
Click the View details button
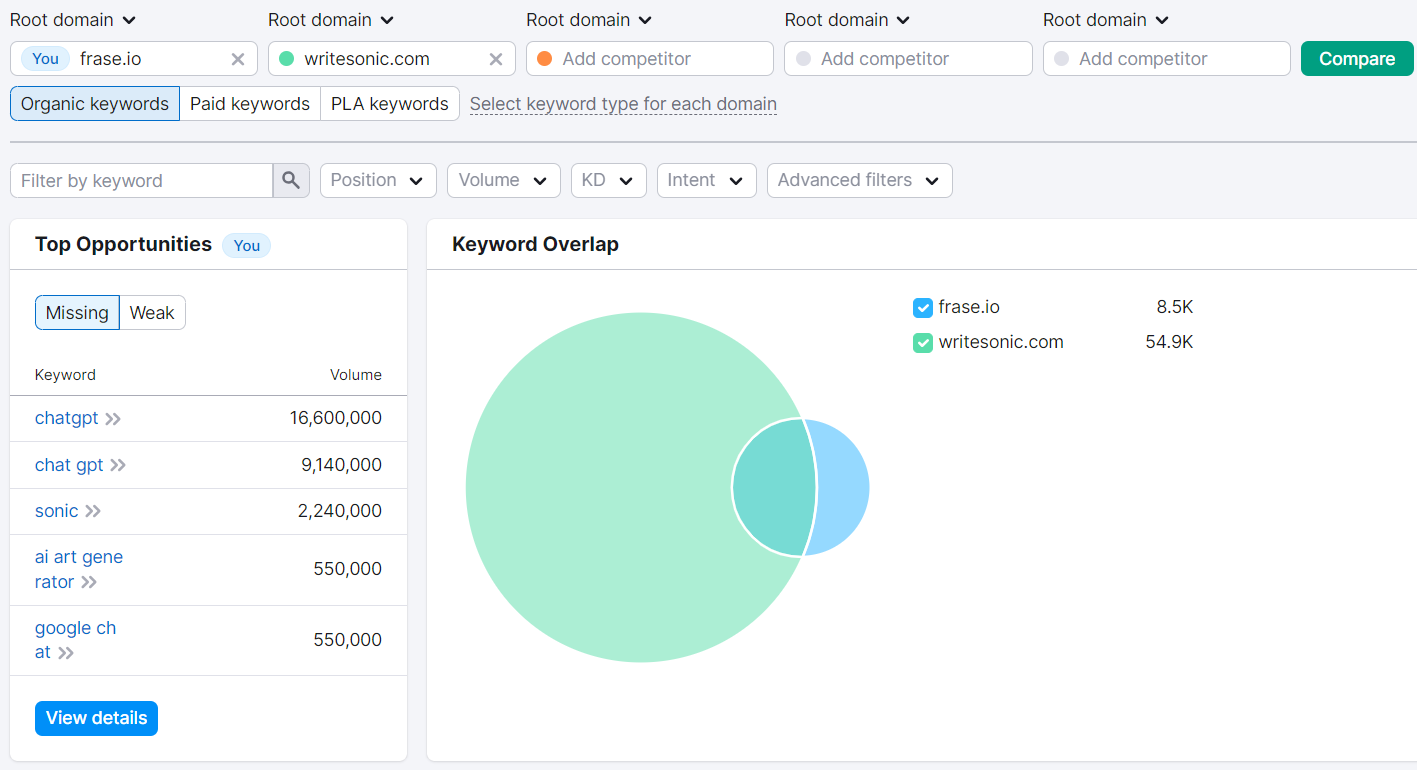pyautogui.click(x=96, y=718)
